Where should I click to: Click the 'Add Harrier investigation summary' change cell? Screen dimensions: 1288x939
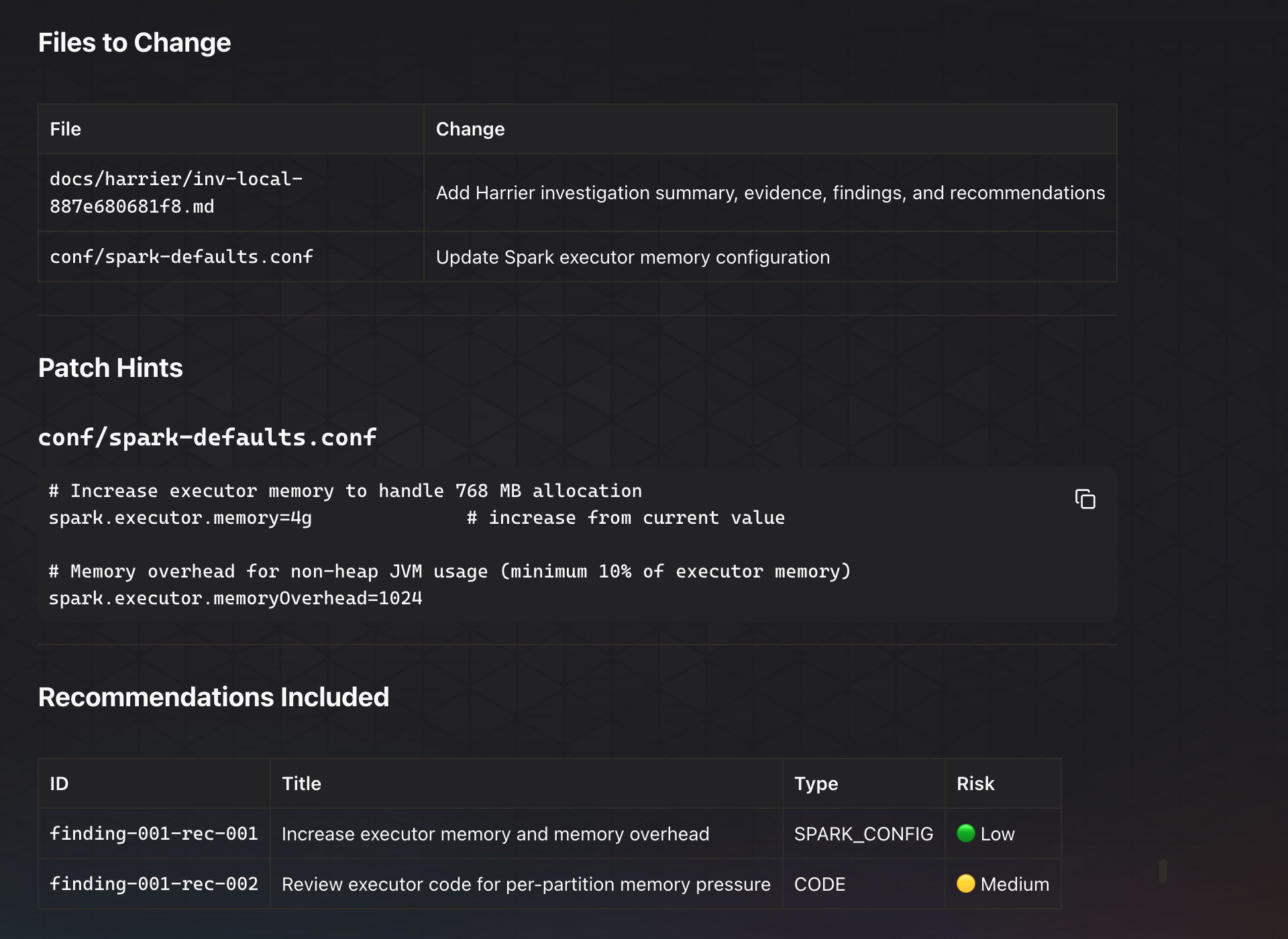(x=770, y=192)
